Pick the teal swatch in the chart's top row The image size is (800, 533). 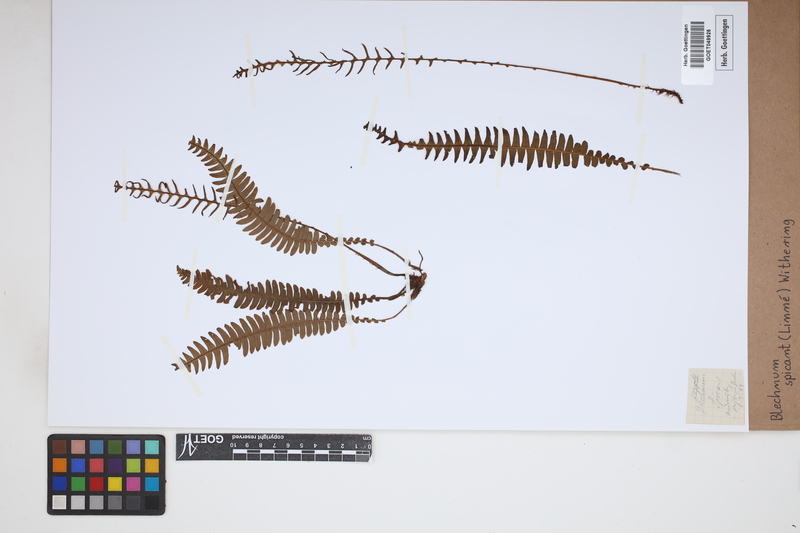[151, 447]
